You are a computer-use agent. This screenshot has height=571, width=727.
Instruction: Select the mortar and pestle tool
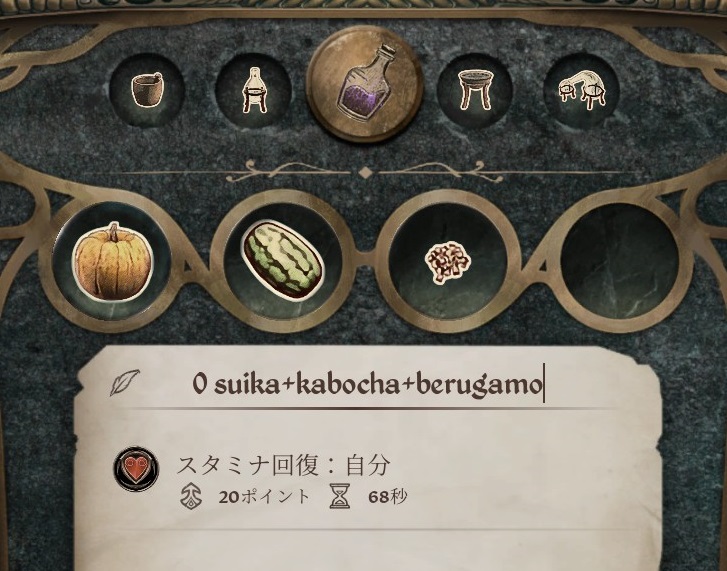tap(147, 90)
